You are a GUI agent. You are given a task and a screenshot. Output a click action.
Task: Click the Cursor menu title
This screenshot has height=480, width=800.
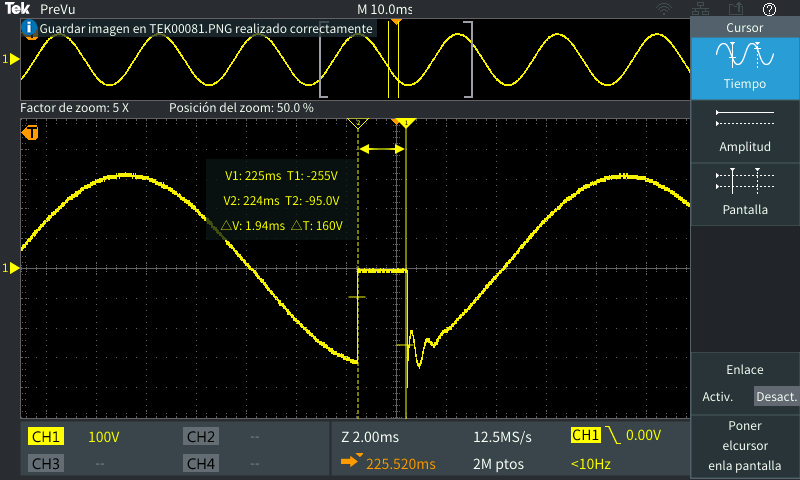pyautogui.click(x=744, y=28)
